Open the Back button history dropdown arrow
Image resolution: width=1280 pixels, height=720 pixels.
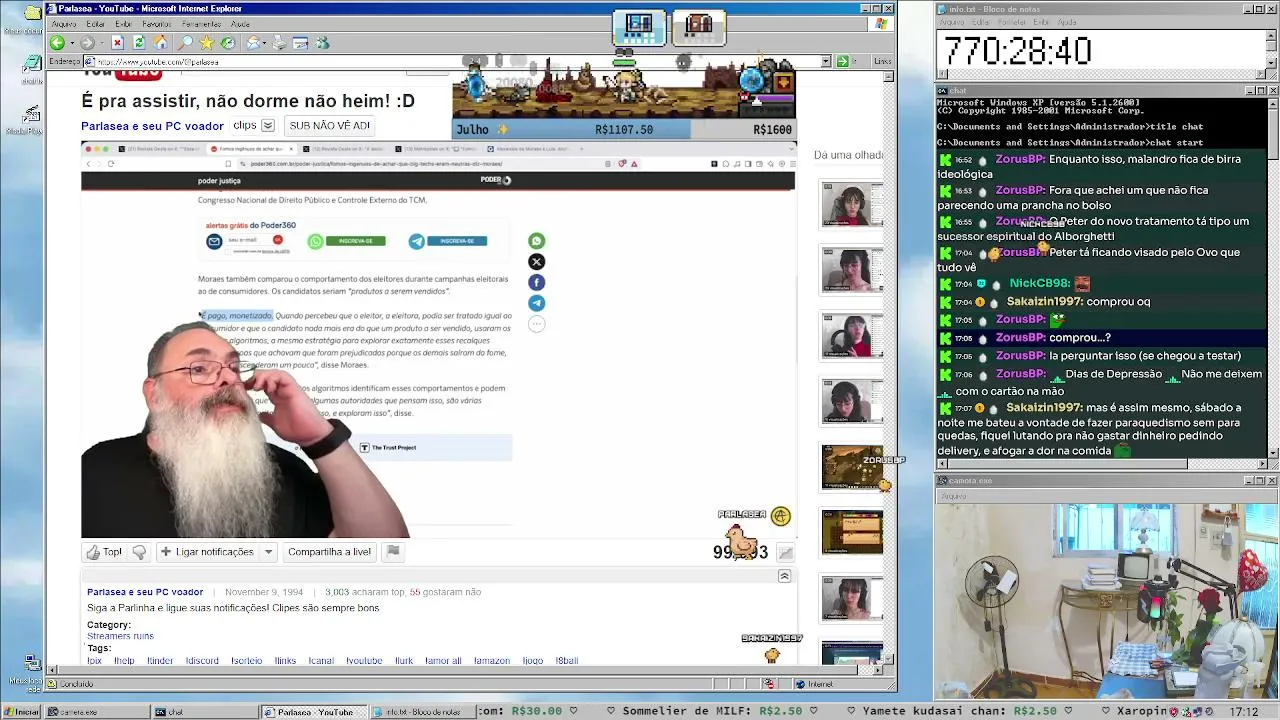click(70, 43)
